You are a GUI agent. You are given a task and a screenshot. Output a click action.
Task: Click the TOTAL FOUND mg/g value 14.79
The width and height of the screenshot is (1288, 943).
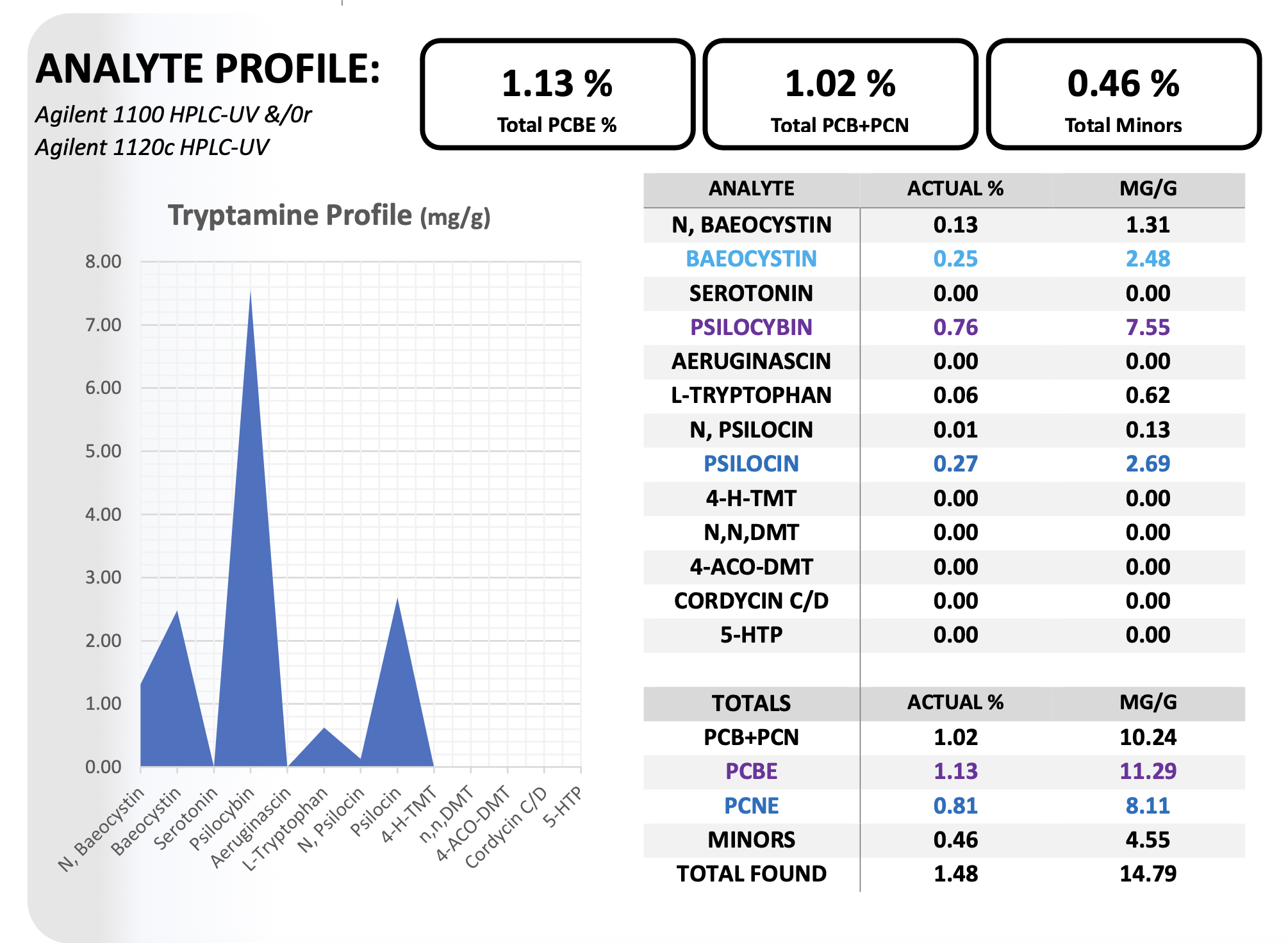point(1147,874)
